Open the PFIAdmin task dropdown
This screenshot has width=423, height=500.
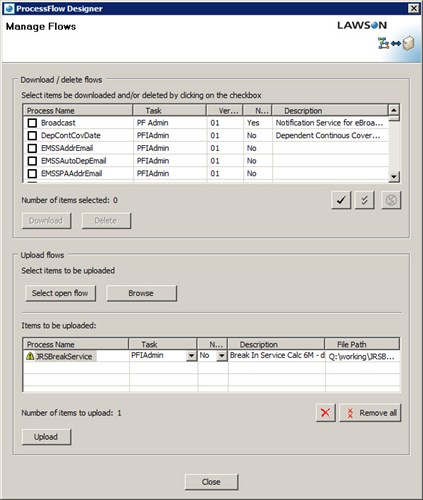pyautogui.click(x=191, y=356)
